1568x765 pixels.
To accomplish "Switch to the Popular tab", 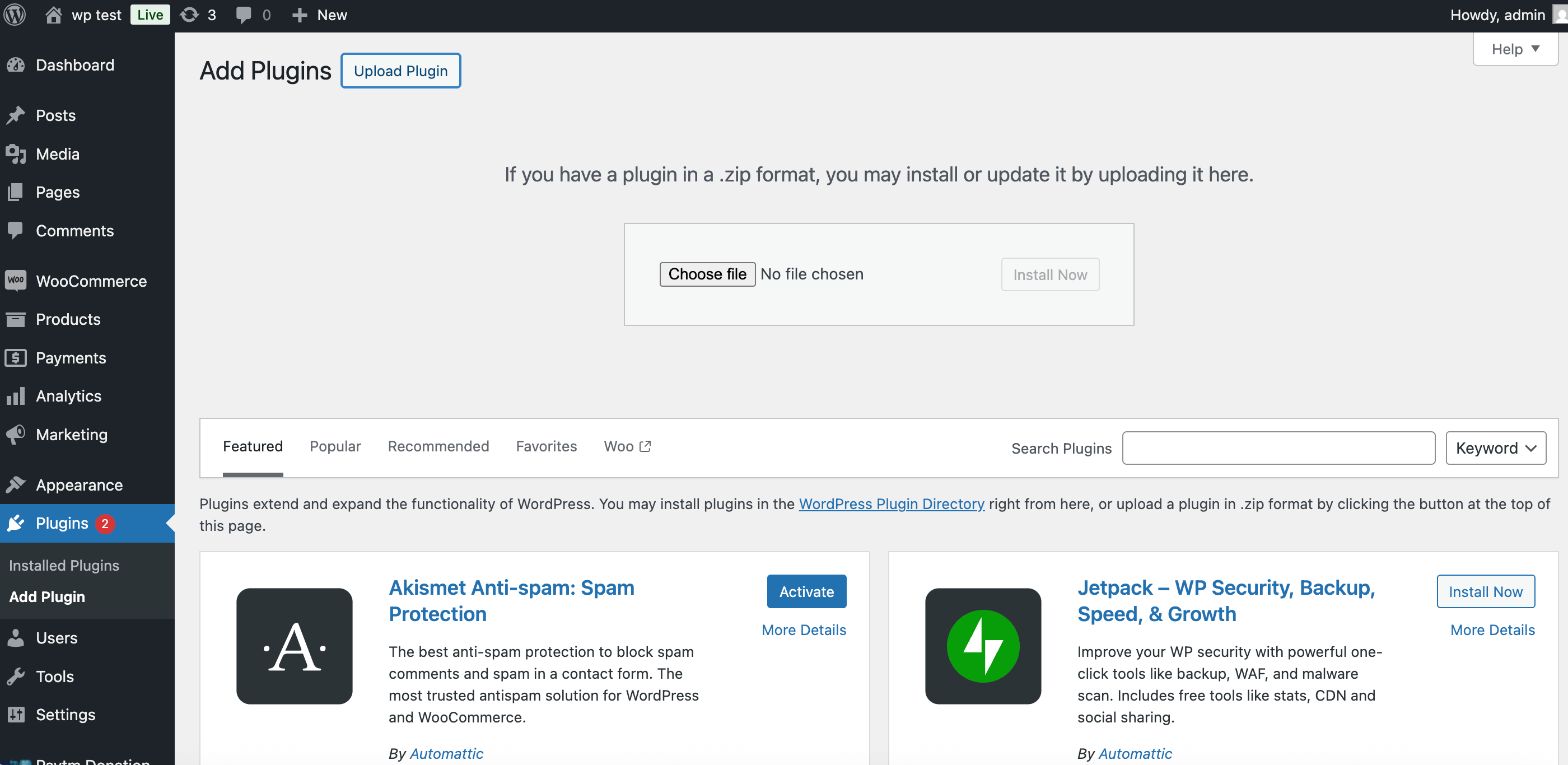I will 335,446.
